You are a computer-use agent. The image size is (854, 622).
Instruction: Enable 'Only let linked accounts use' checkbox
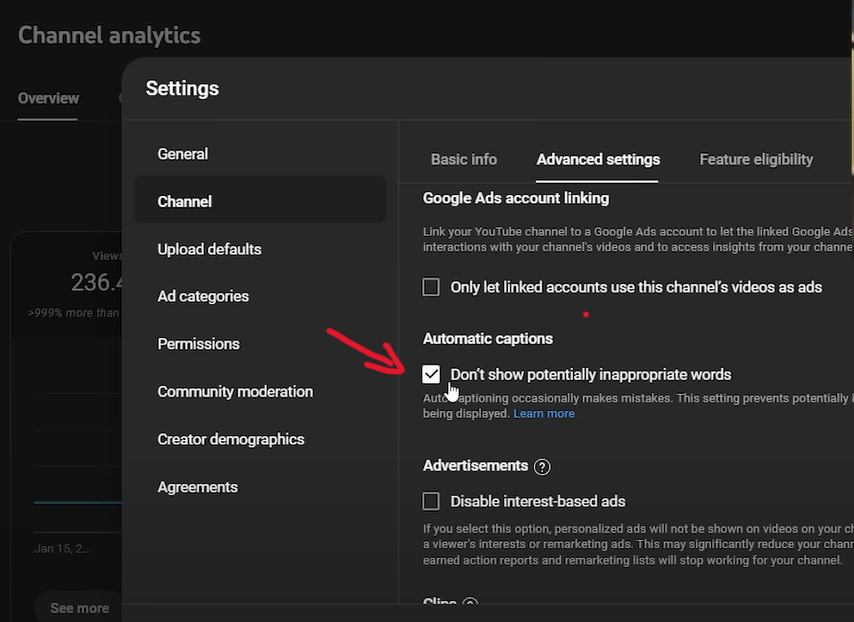(431, 288)
